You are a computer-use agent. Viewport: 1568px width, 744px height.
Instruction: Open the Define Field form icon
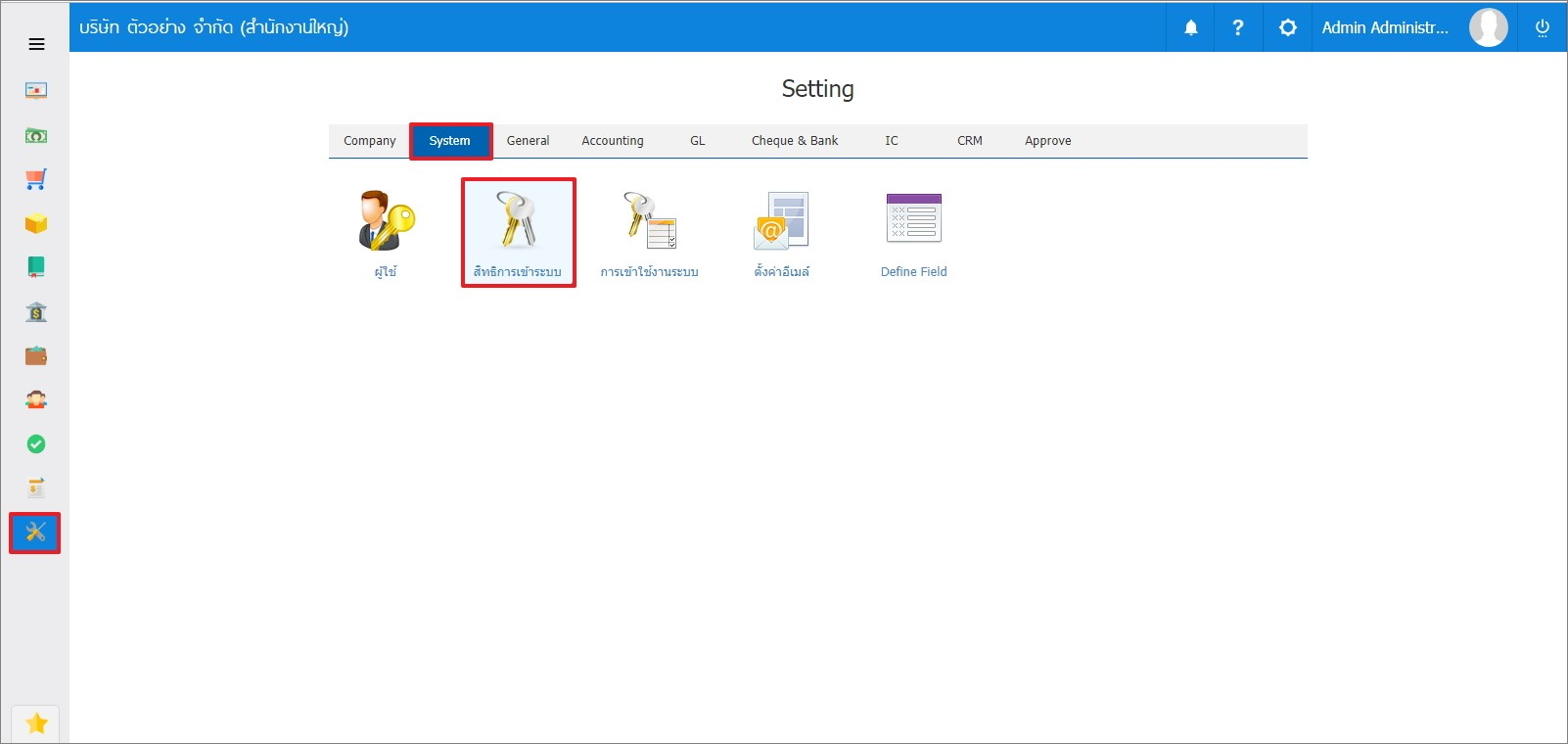click(913, 217)
